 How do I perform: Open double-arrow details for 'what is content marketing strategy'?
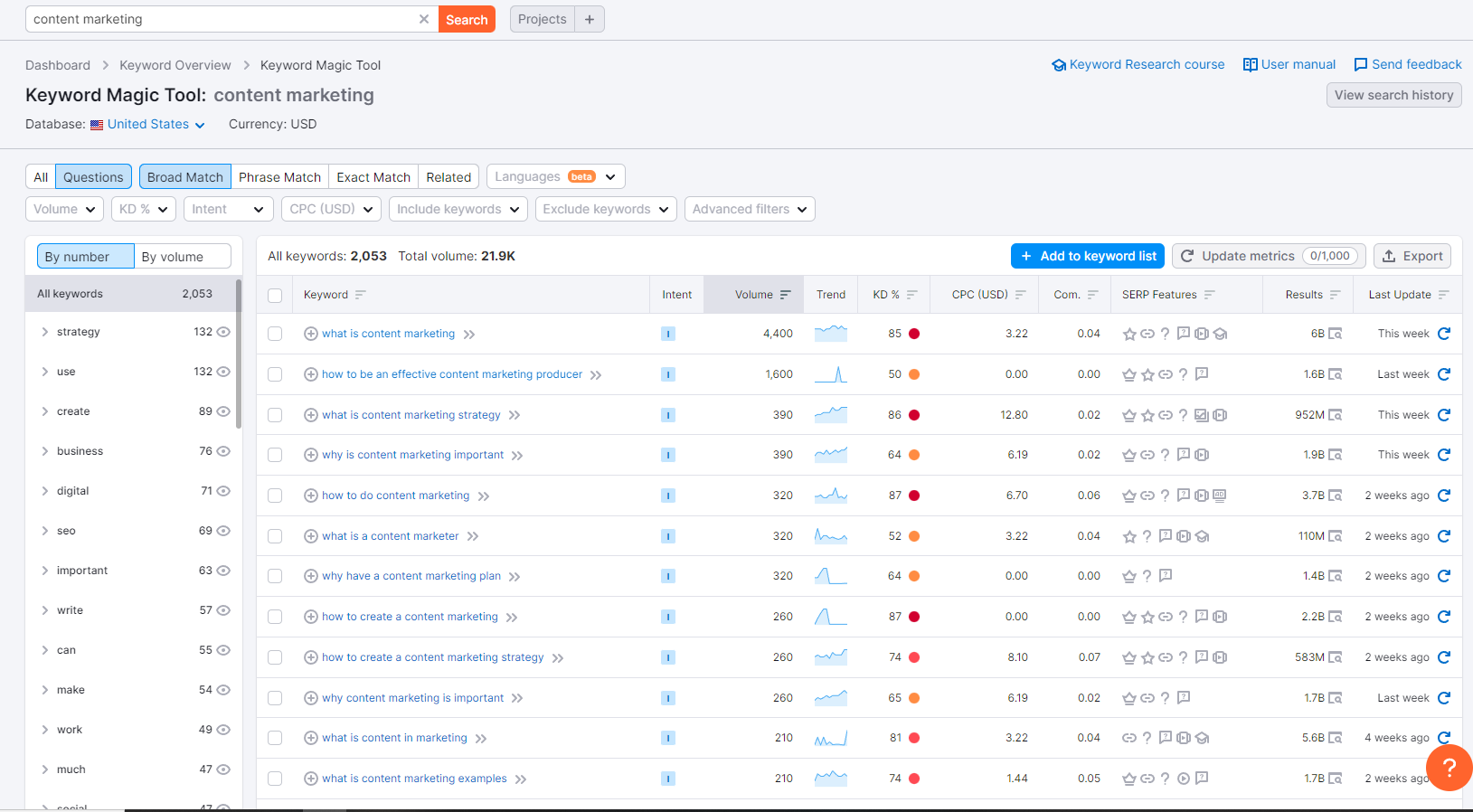pos(515,415)
